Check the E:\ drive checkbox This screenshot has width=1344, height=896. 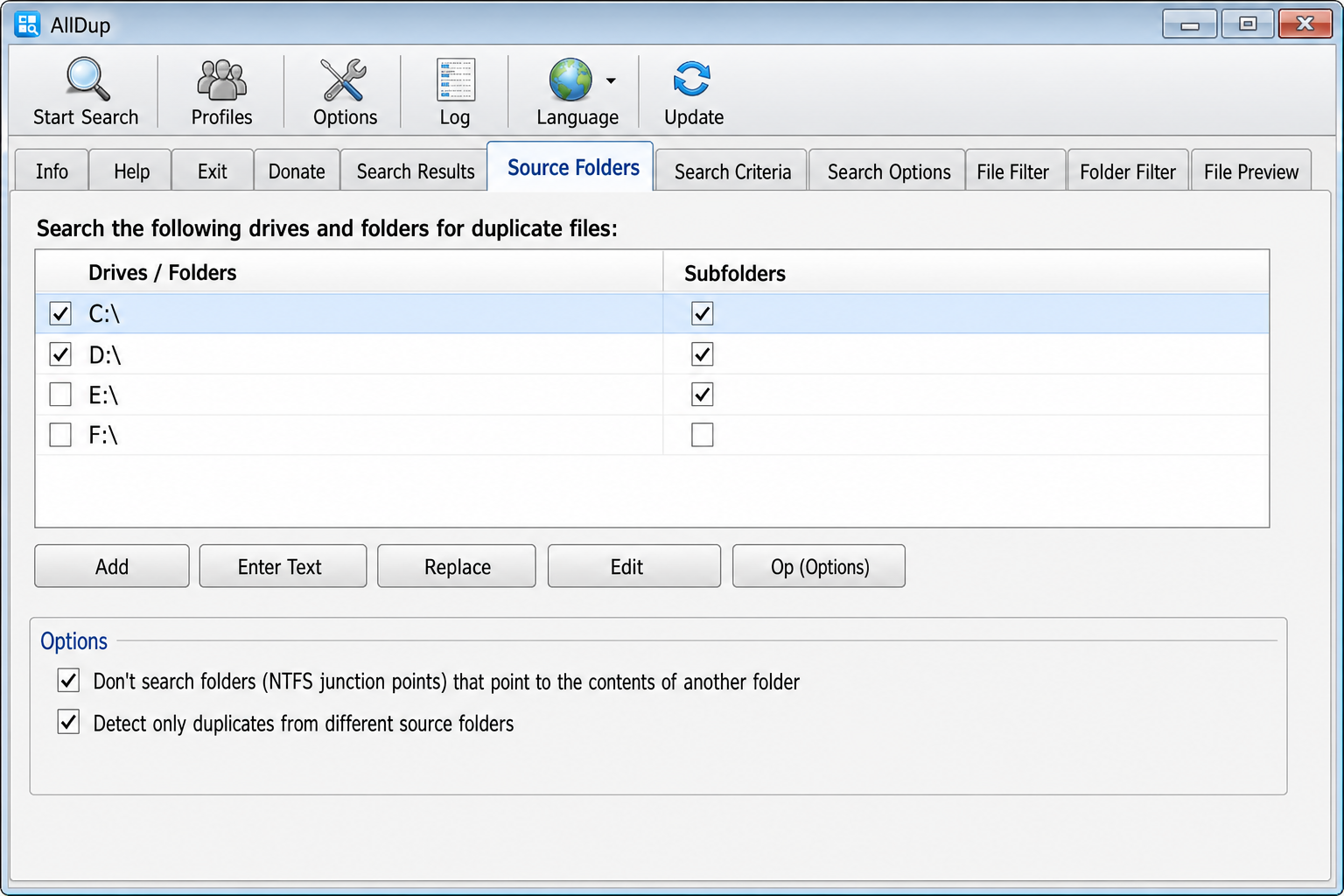[60, 395]
